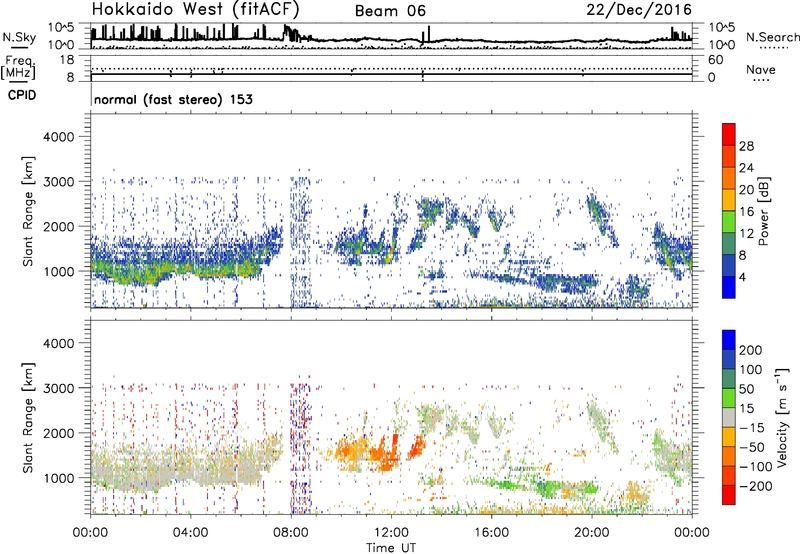Click the '08:00' time tick label
The width and height of the screenshot is (800, 554).
tap(290, 533)
